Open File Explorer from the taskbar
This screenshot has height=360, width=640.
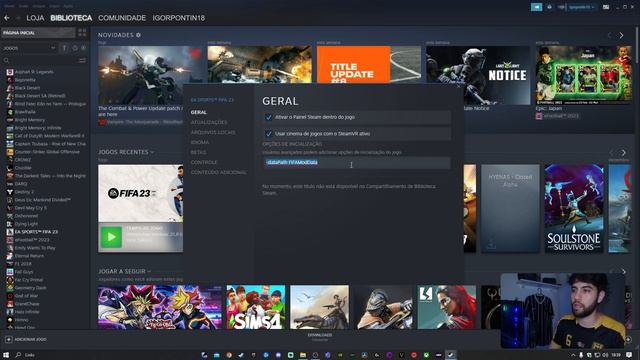coord(303,355)
